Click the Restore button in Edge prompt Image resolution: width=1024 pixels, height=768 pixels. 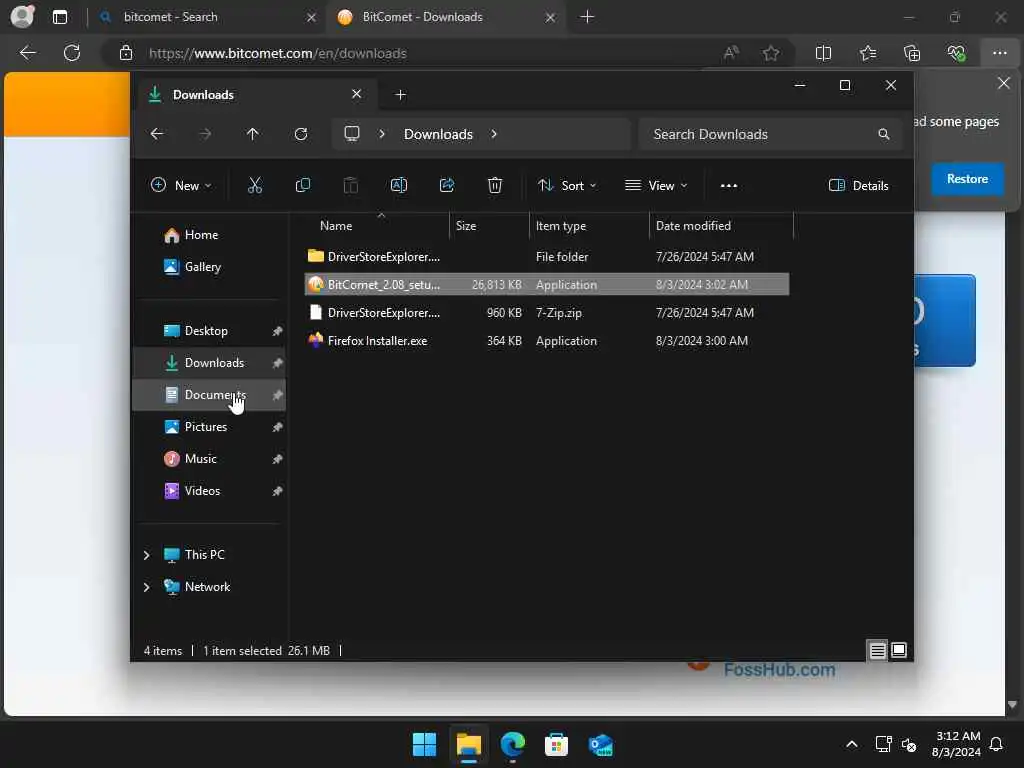coord(967,179)
